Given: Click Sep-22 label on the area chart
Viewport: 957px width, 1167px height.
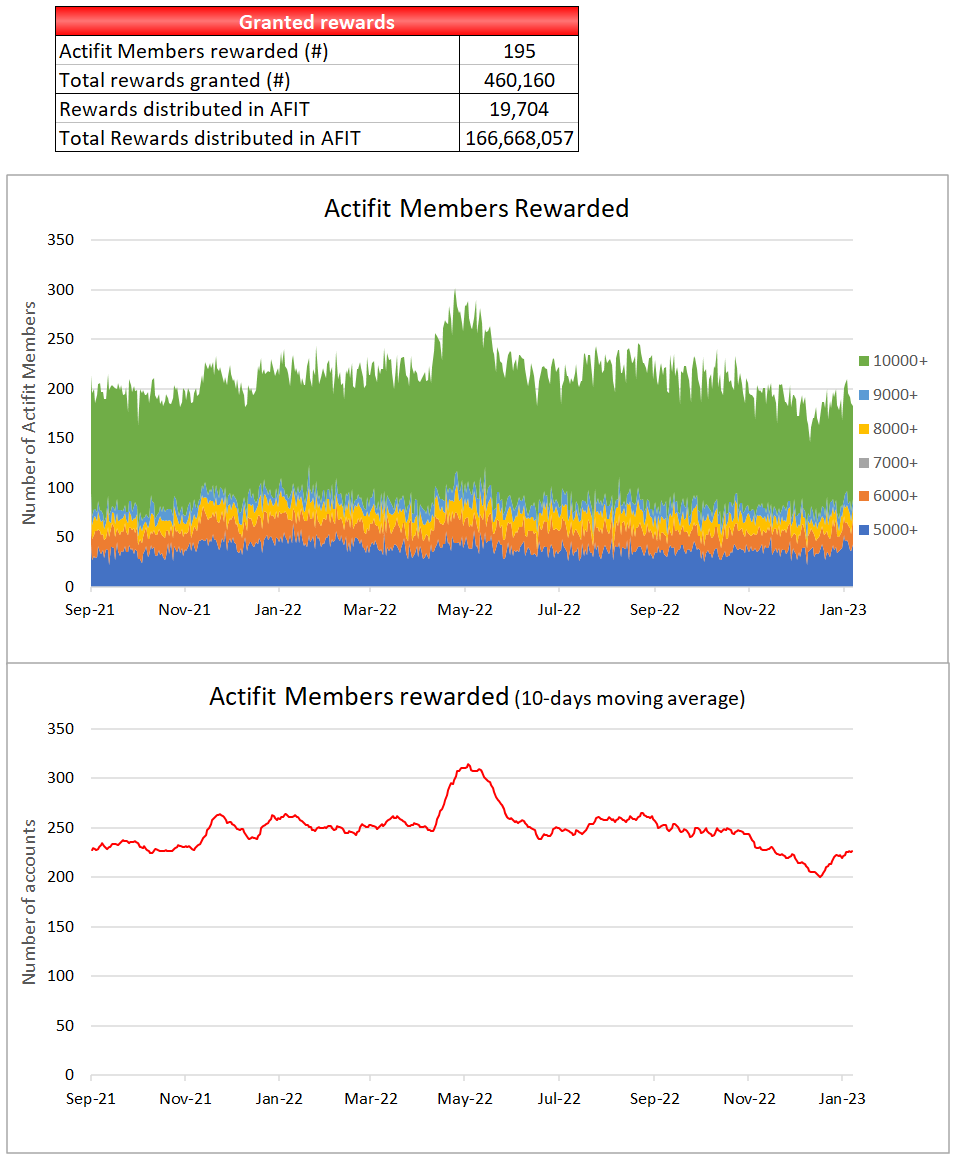Looking at the screenshot, I should [x=655, y=610].
